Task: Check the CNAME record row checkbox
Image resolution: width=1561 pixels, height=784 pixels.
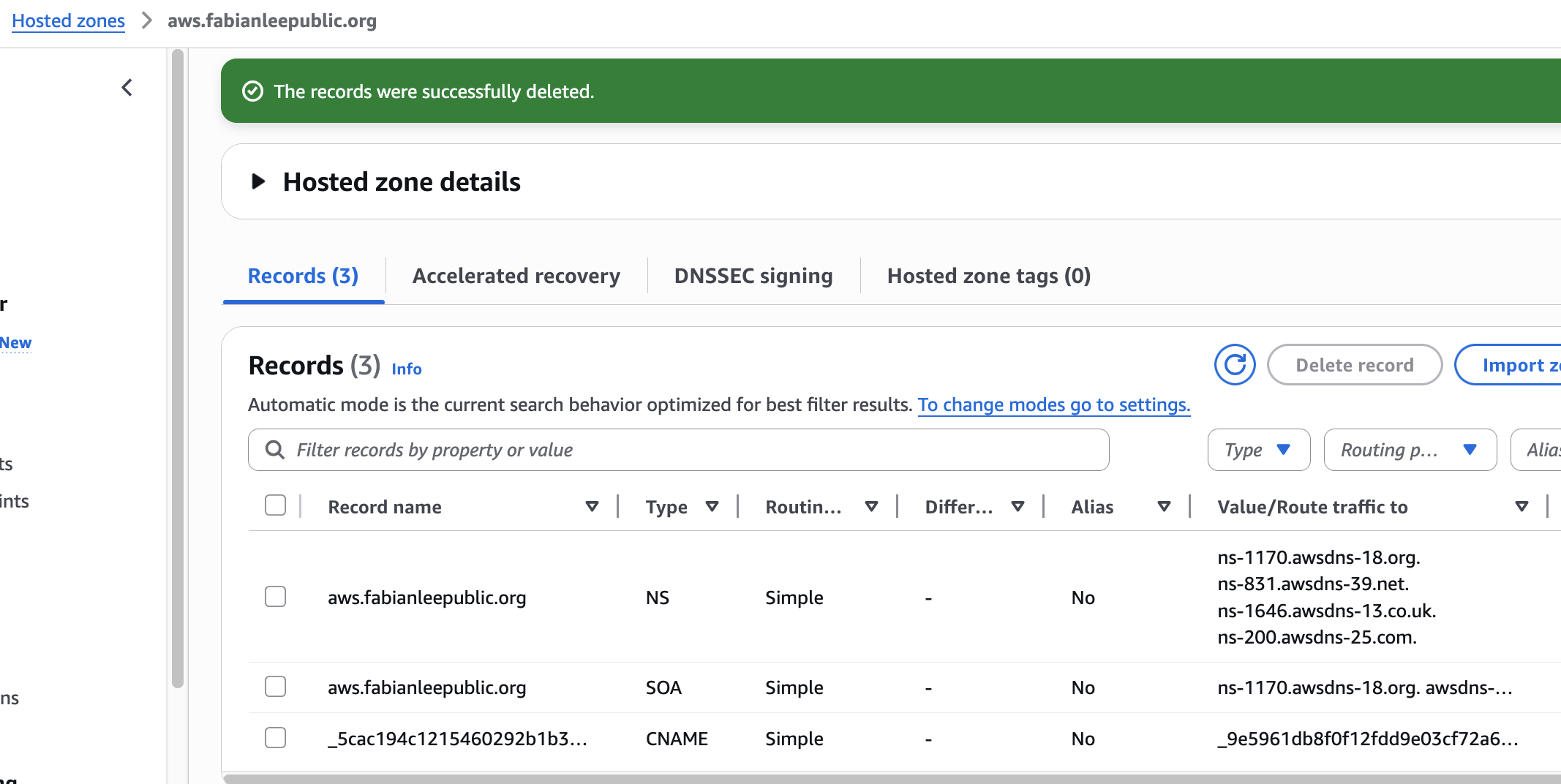Action: coord(275,738)
